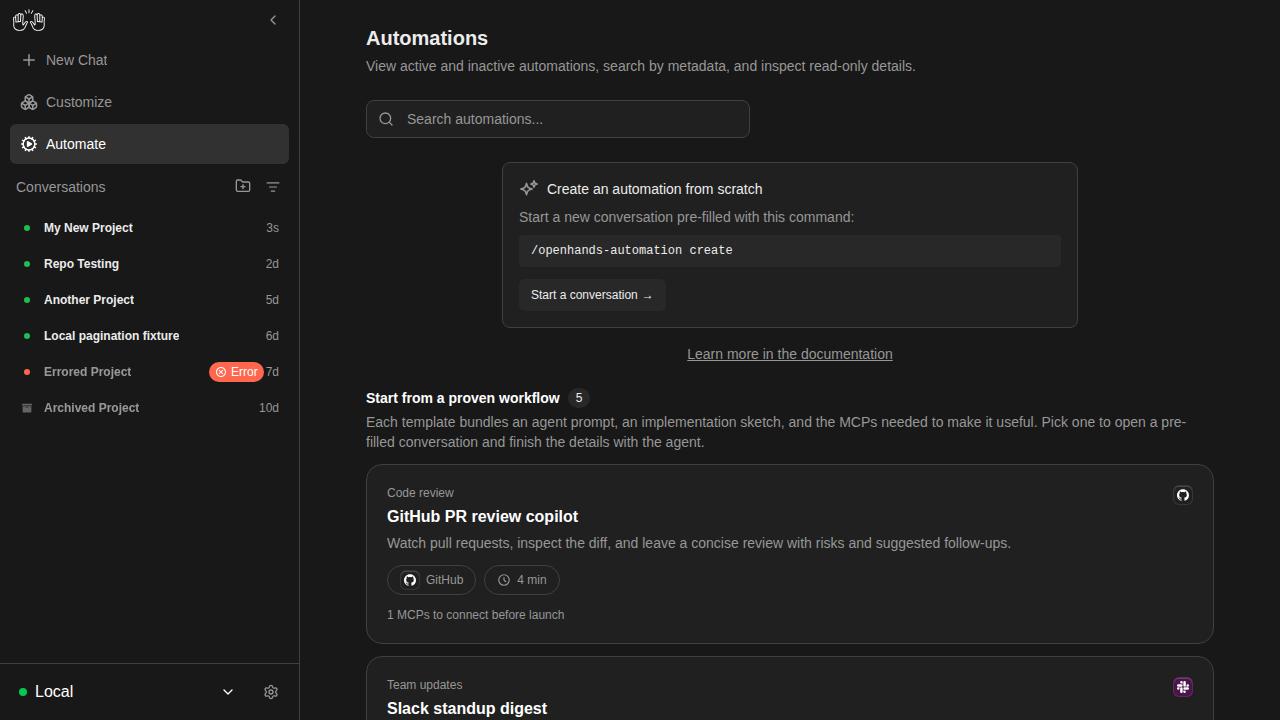Collapse the sidebar with the chevron
This screenshot has height=720, width=1280.
point(273,20)
